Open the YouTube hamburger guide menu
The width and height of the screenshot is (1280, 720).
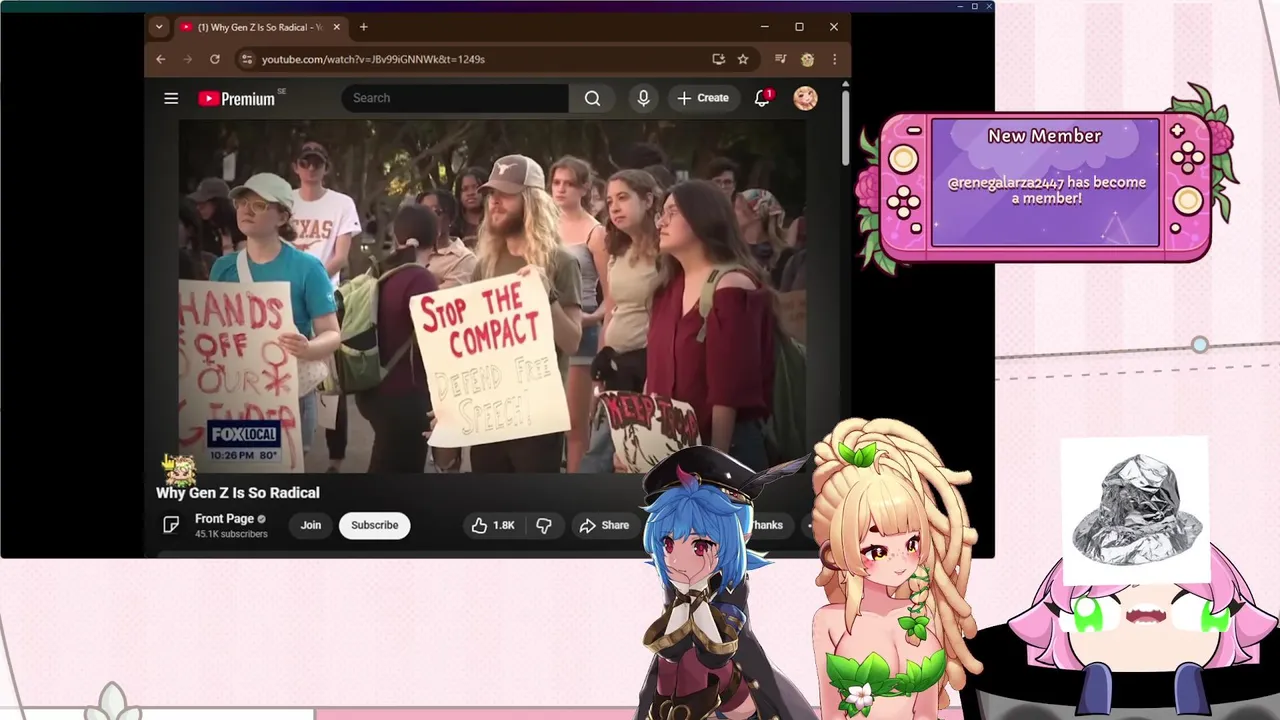tap(171, 98)
